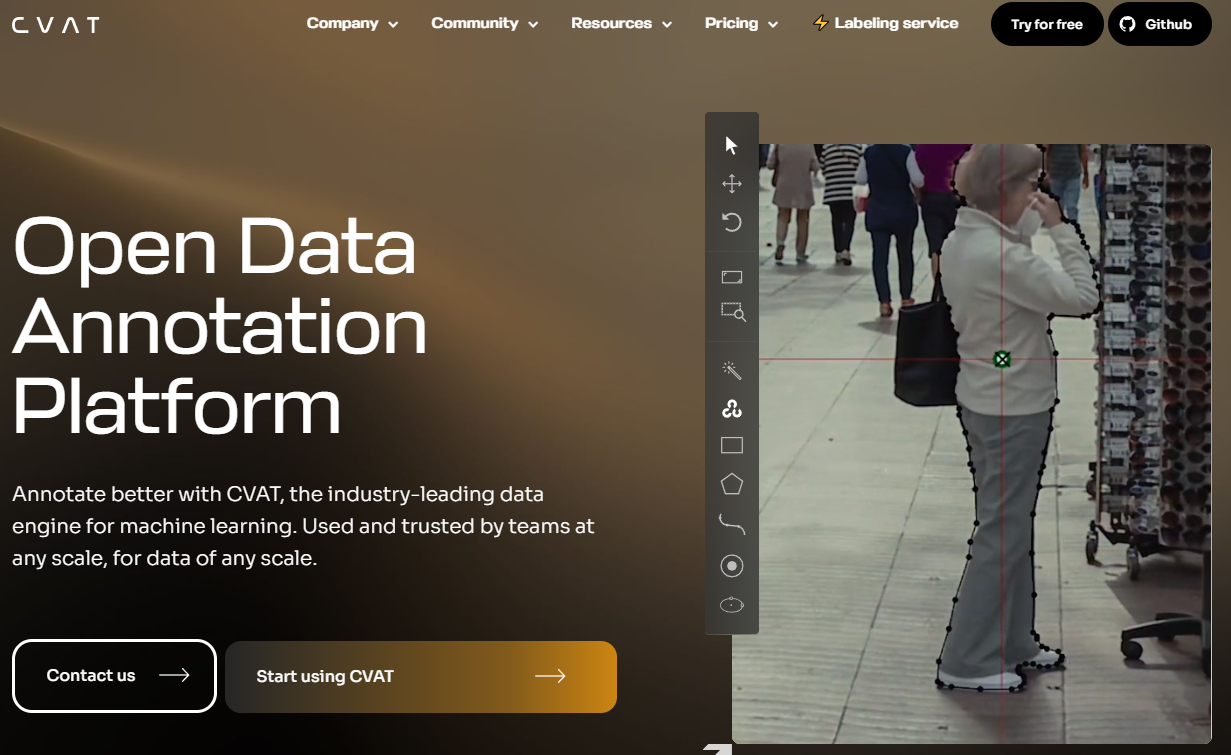
Task: Select the draw ellipse tool
Action: click(732, 605)
